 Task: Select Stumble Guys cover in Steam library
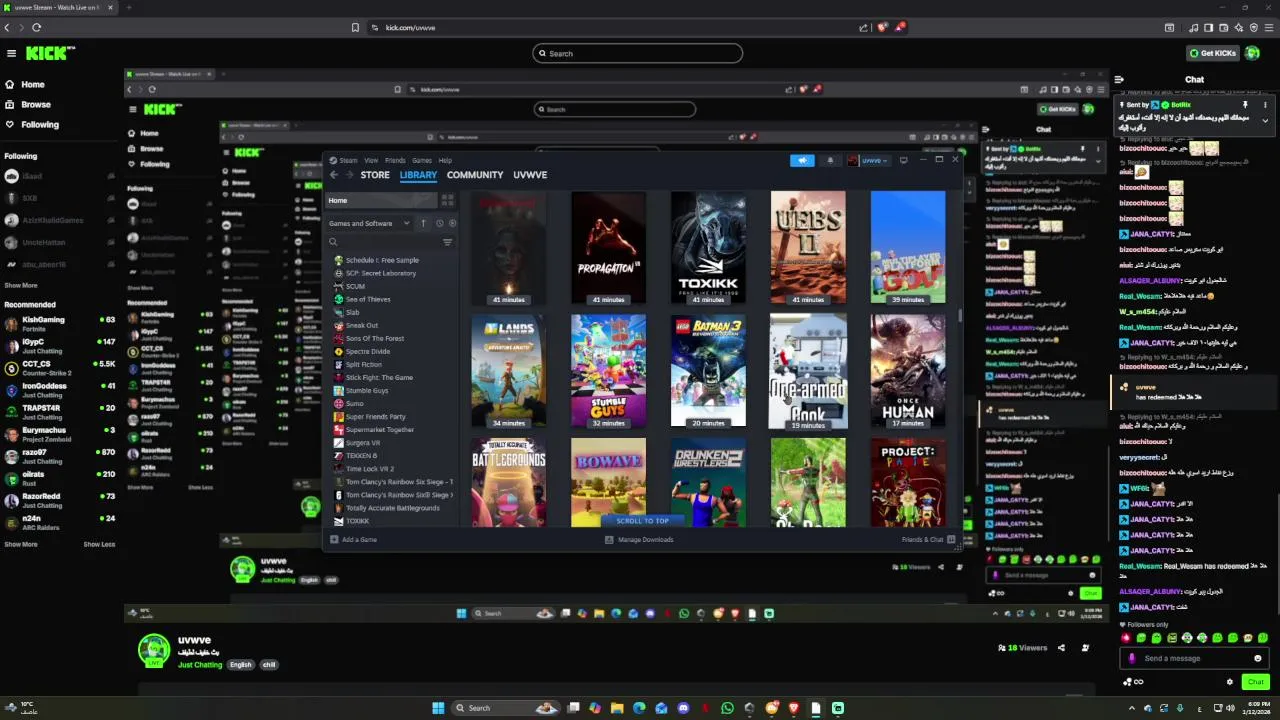click(x=608, y=371)
